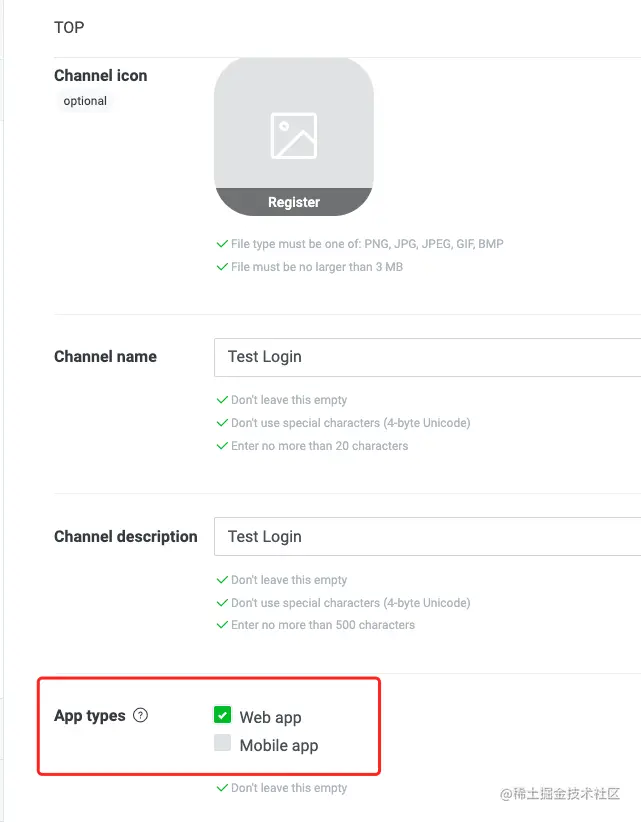Click the 'Channel icon' label
The image size is (641, 822).
101,75
